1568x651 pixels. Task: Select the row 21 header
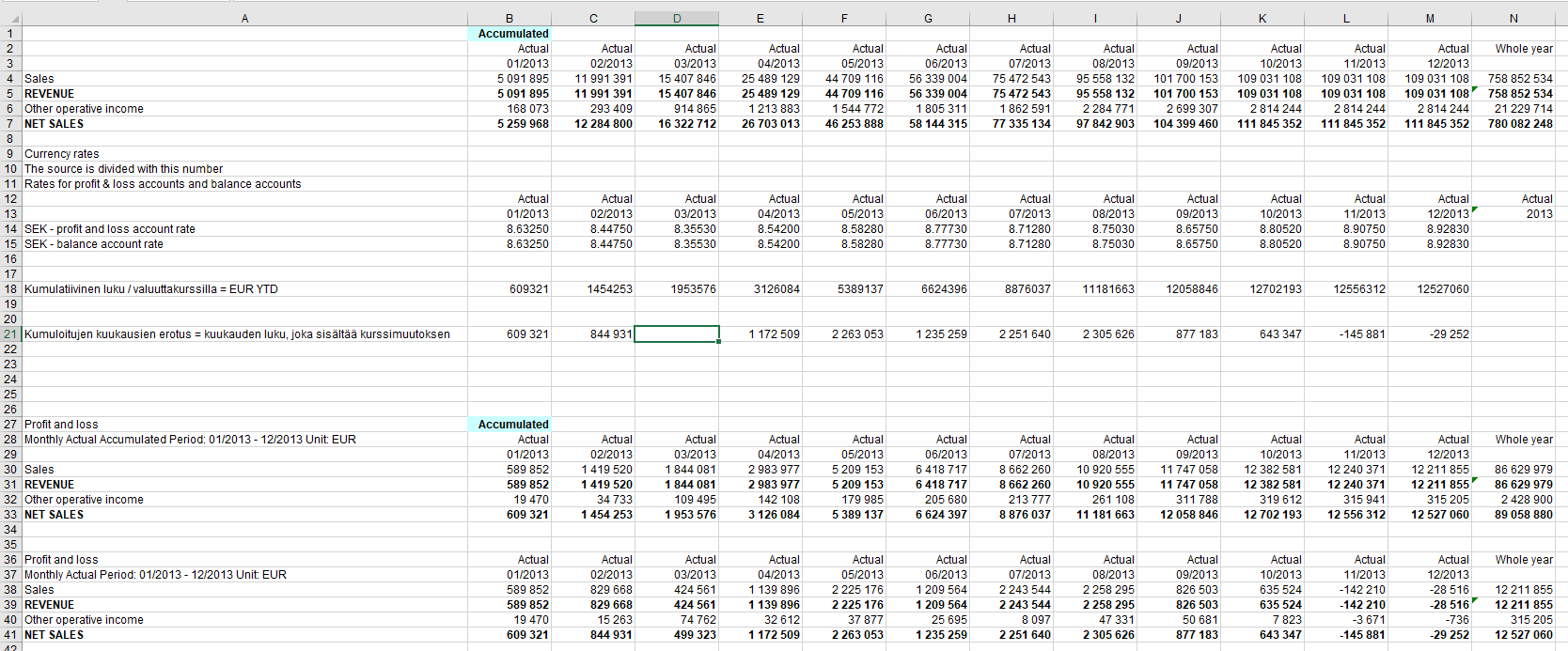[10, 334]
